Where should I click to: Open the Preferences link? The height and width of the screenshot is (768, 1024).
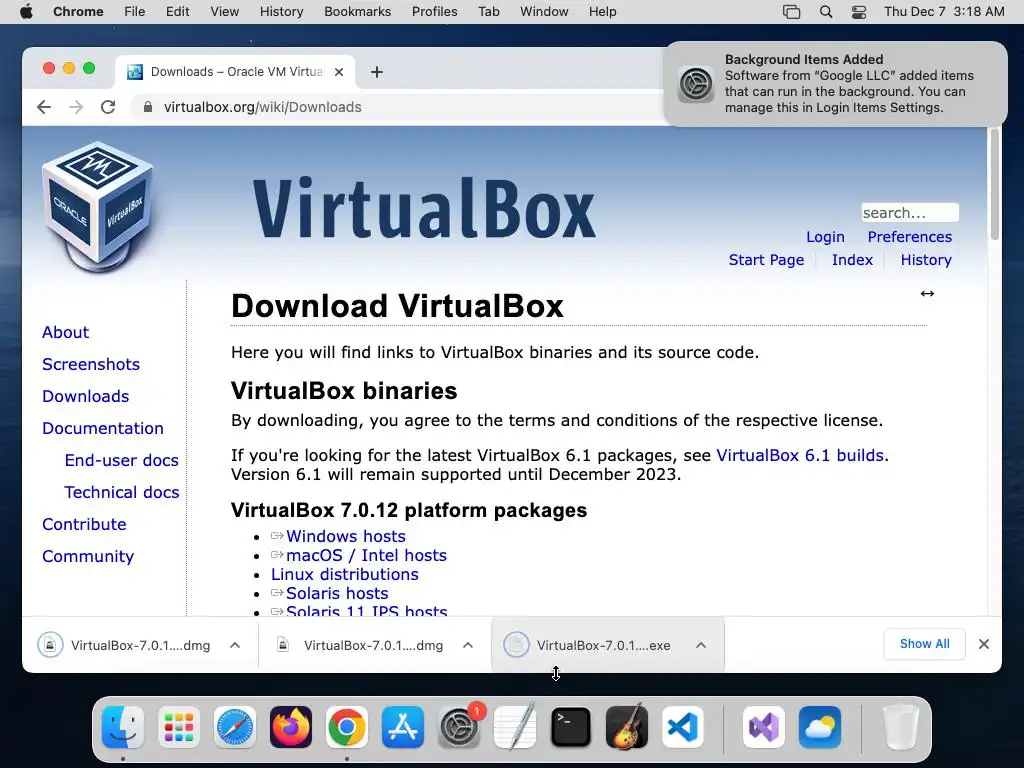point(909,237)
